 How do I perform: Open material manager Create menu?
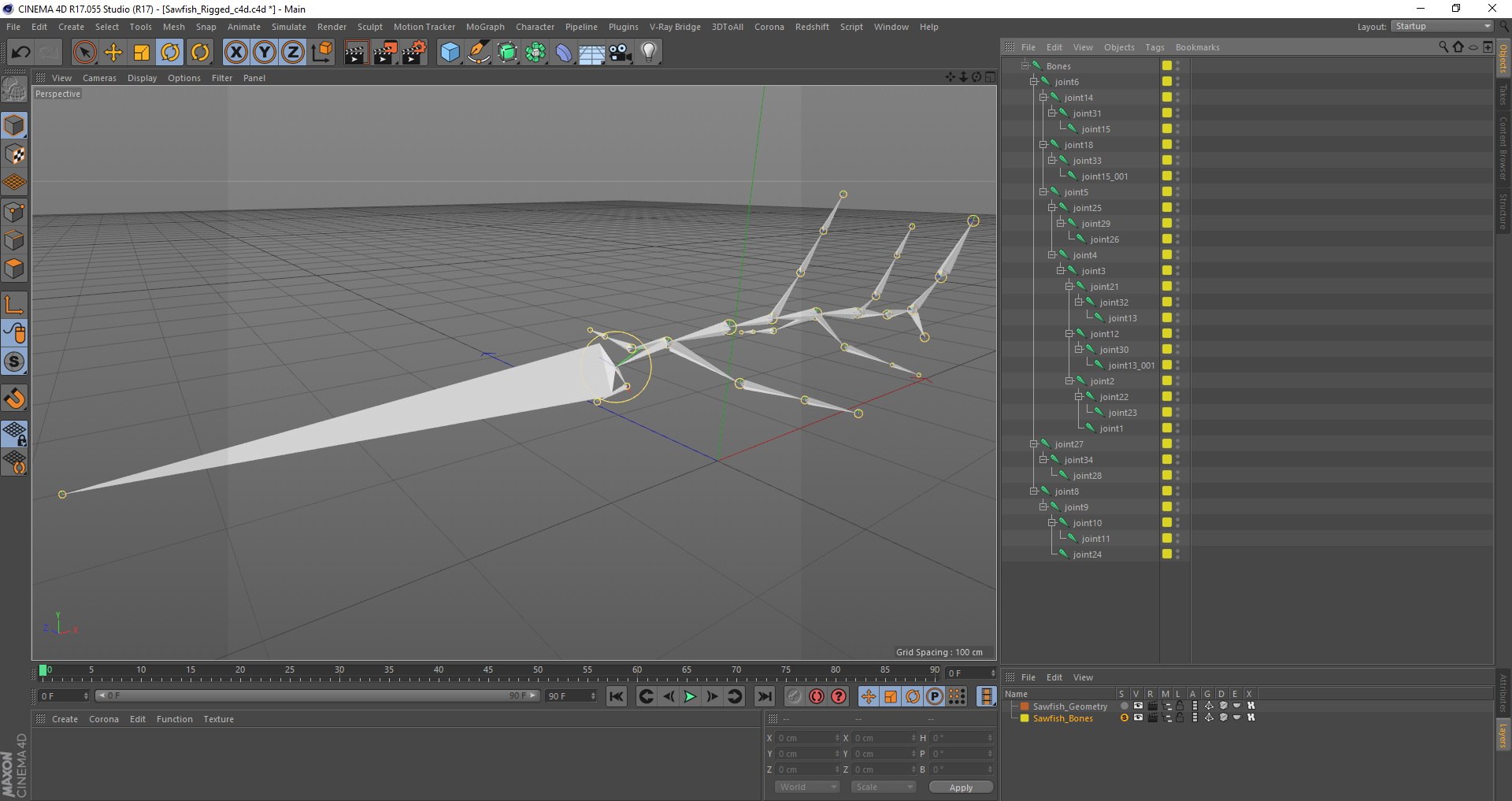(65, 719)
